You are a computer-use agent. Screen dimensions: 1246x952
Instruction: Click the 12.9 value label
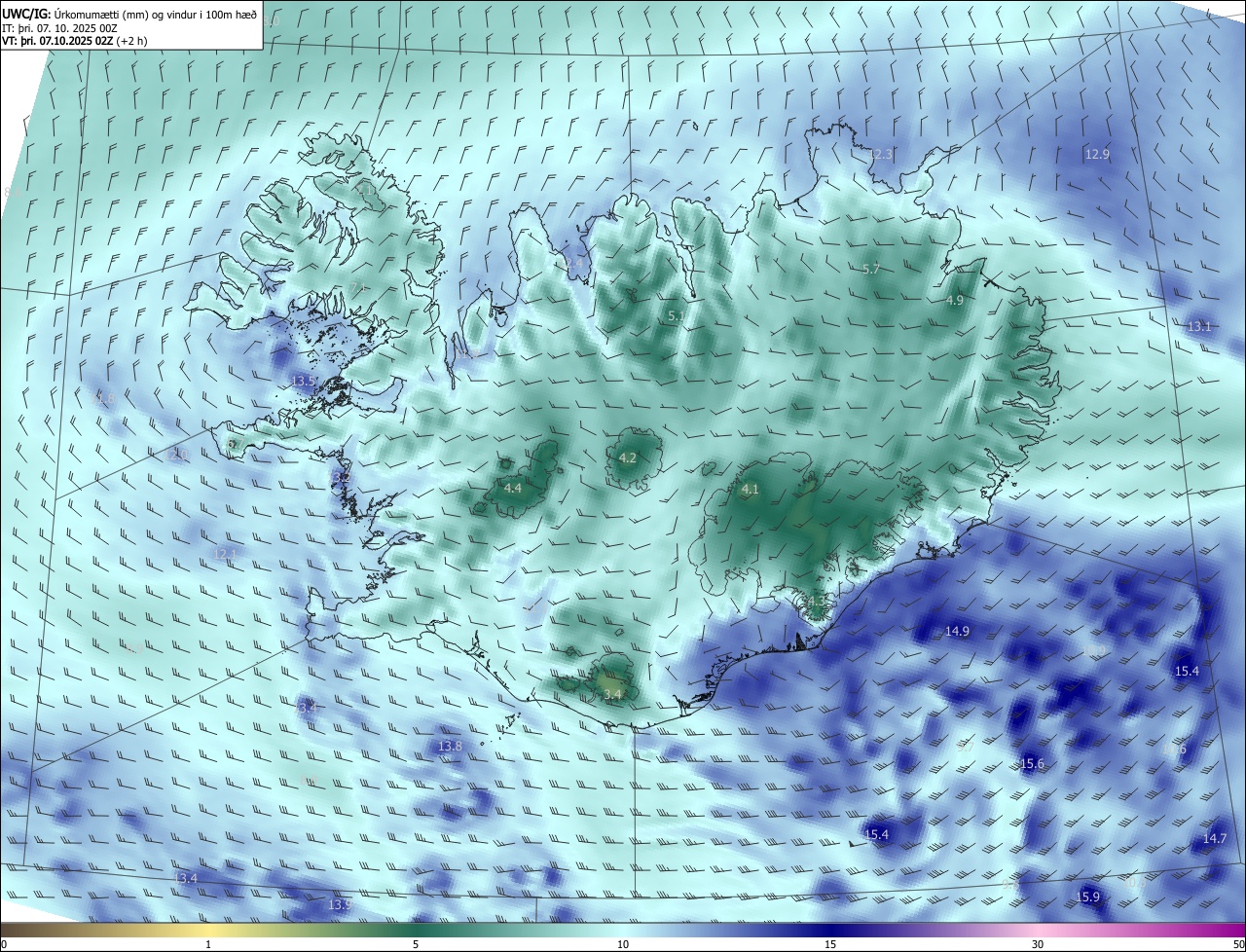(x=1097, y=154)
